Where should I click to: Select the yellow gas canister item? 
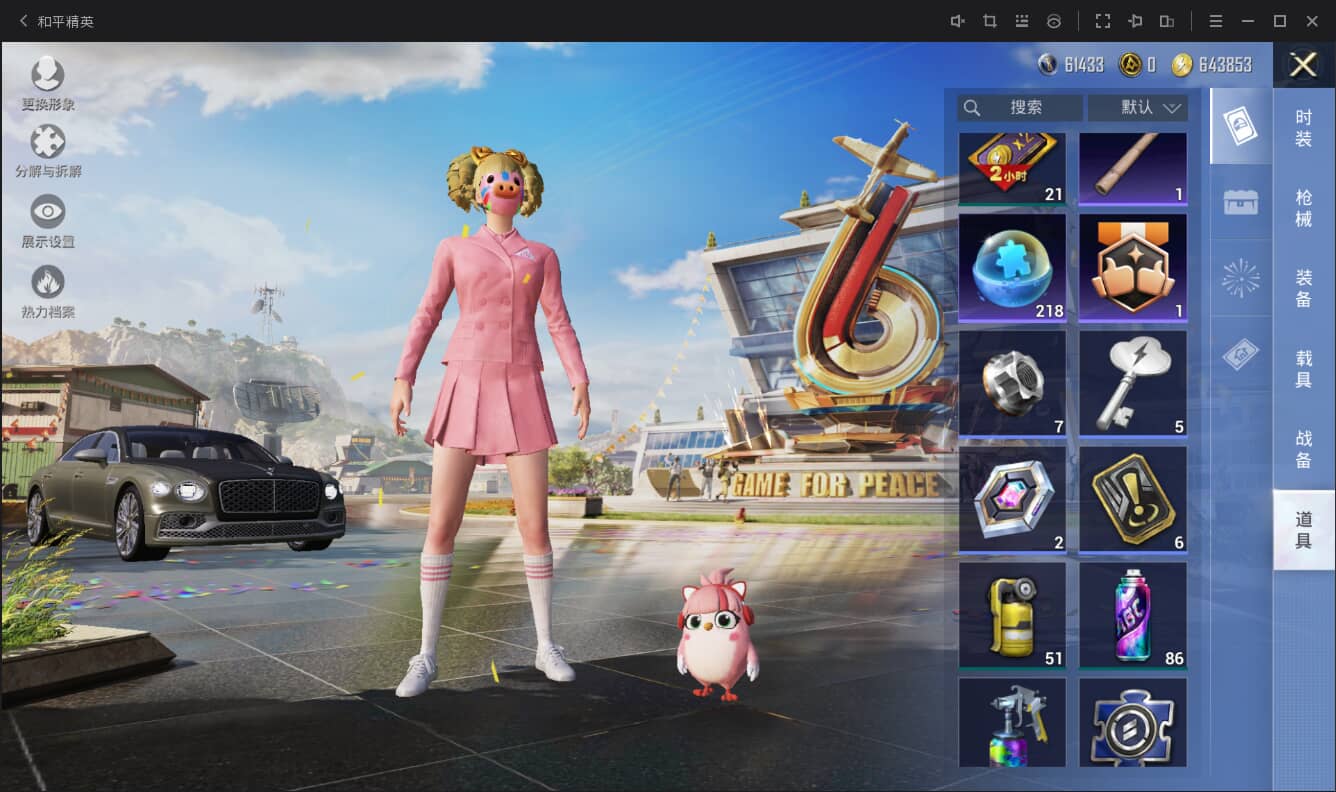(1012, 616)
